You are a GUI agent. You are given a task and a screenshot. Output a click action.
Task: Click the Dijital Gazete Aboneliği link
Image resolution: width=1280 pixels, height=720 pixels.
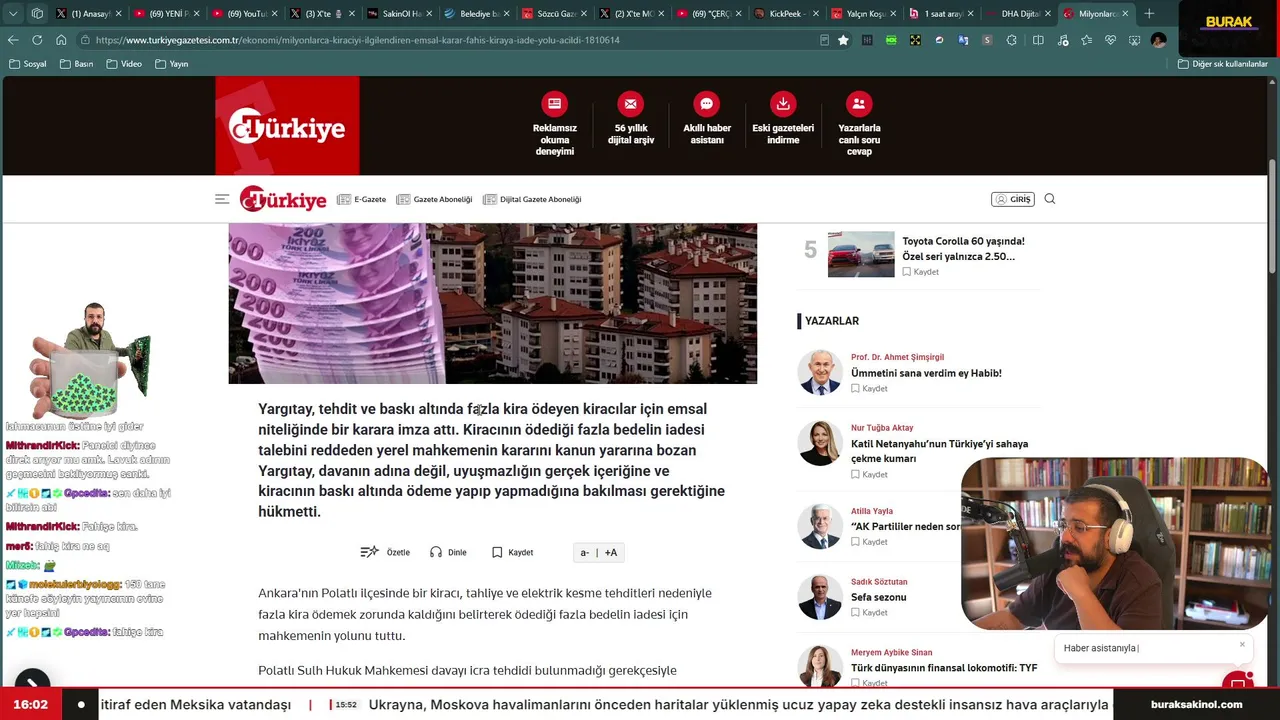[x=532, y=199]
